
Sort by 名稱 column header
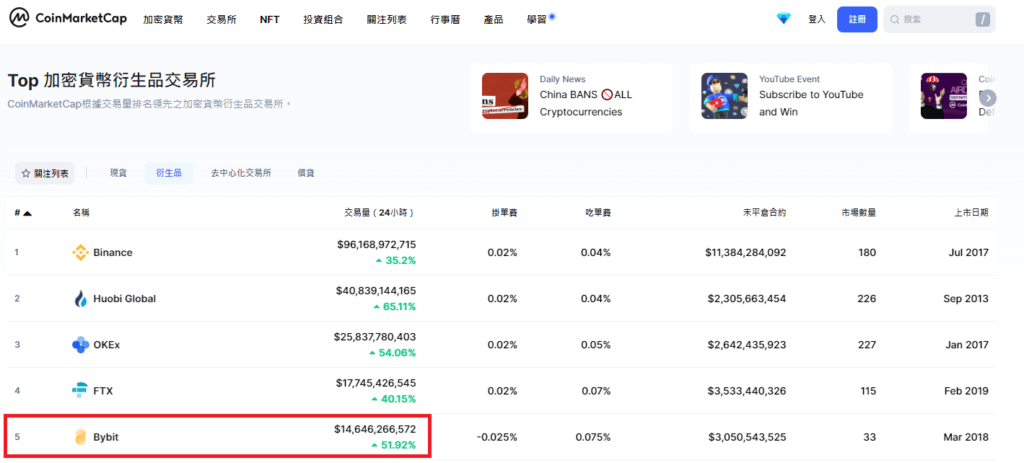tap(81, 213)
